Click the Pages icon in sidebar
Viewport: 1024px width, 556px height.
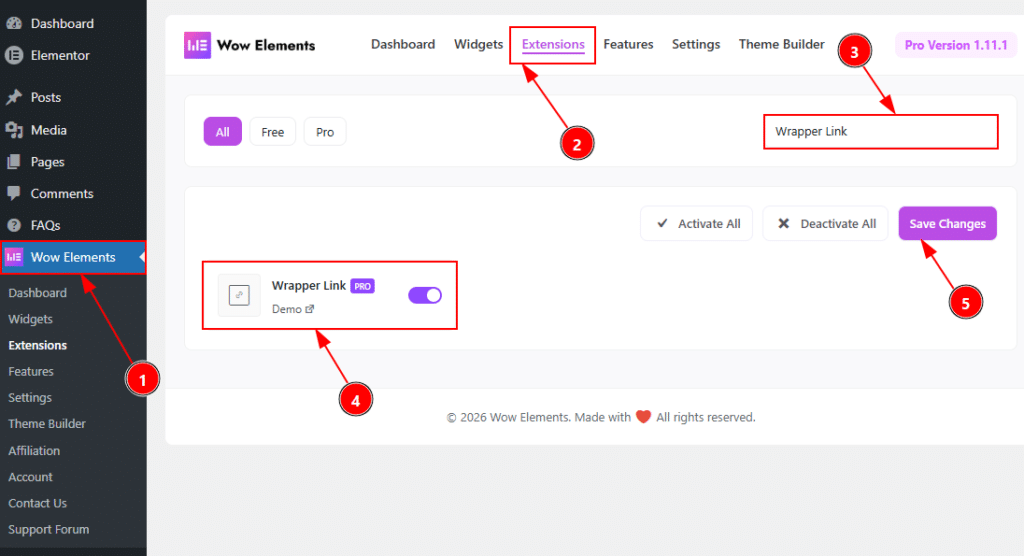[14, 161]
